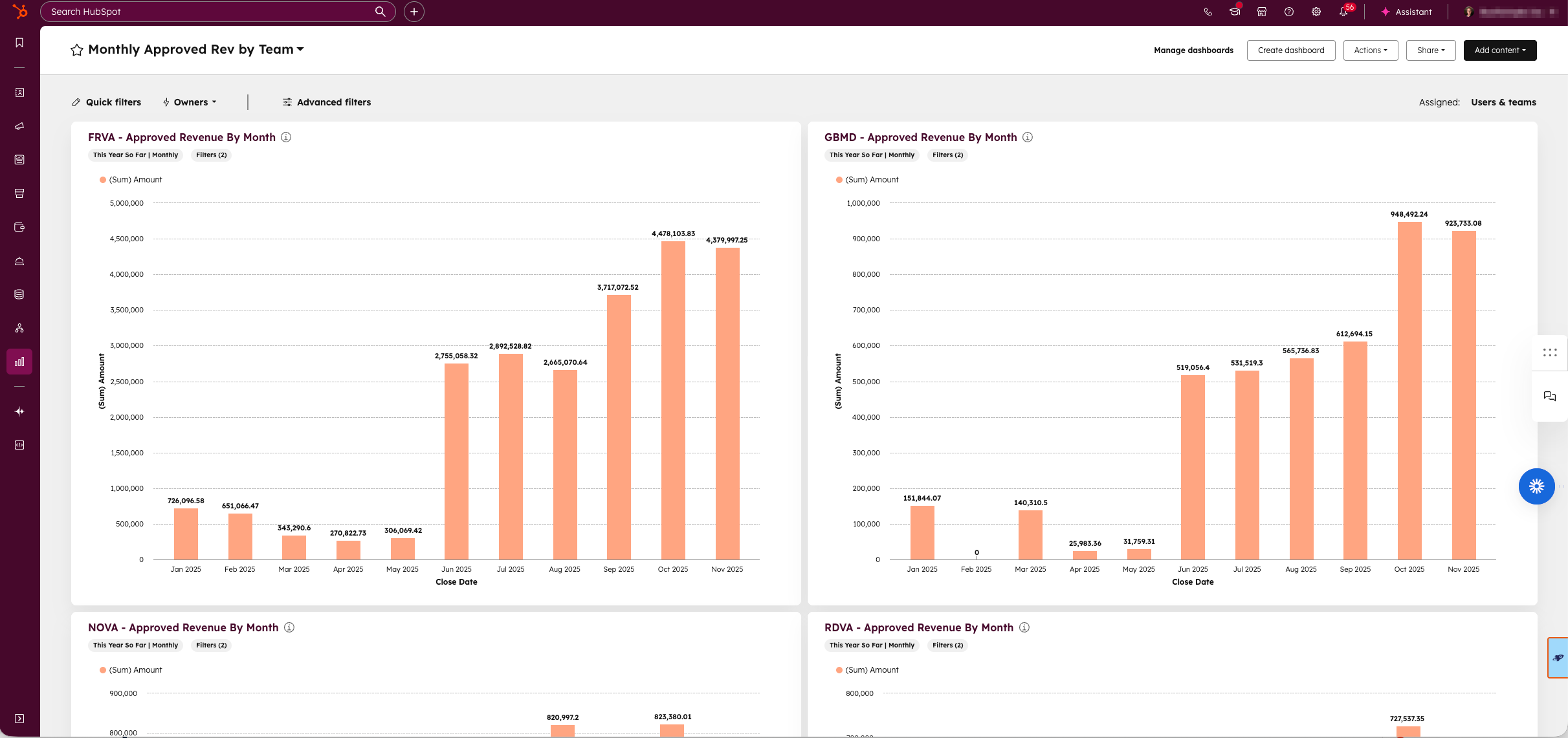
Task: Open the Marketplace storefront icon
Action: [x=1261, y=12]
